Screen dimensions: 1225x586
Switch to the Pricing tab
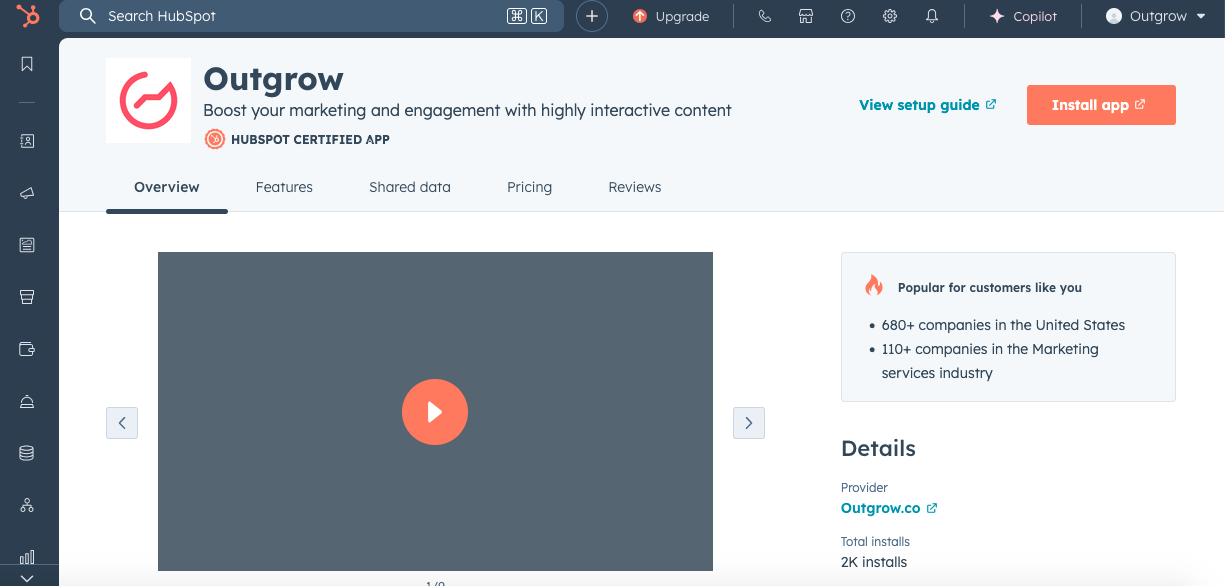529,187
